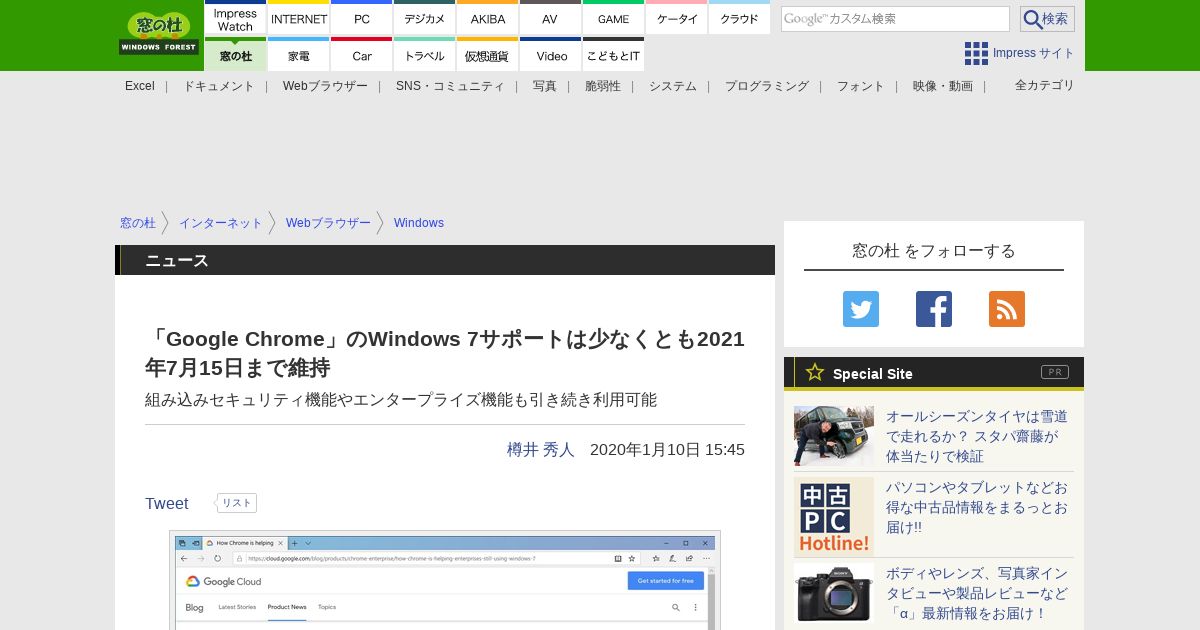Open the 映像・動画 category
This screenshot has width=1200, height=630.
pos(943,86)
